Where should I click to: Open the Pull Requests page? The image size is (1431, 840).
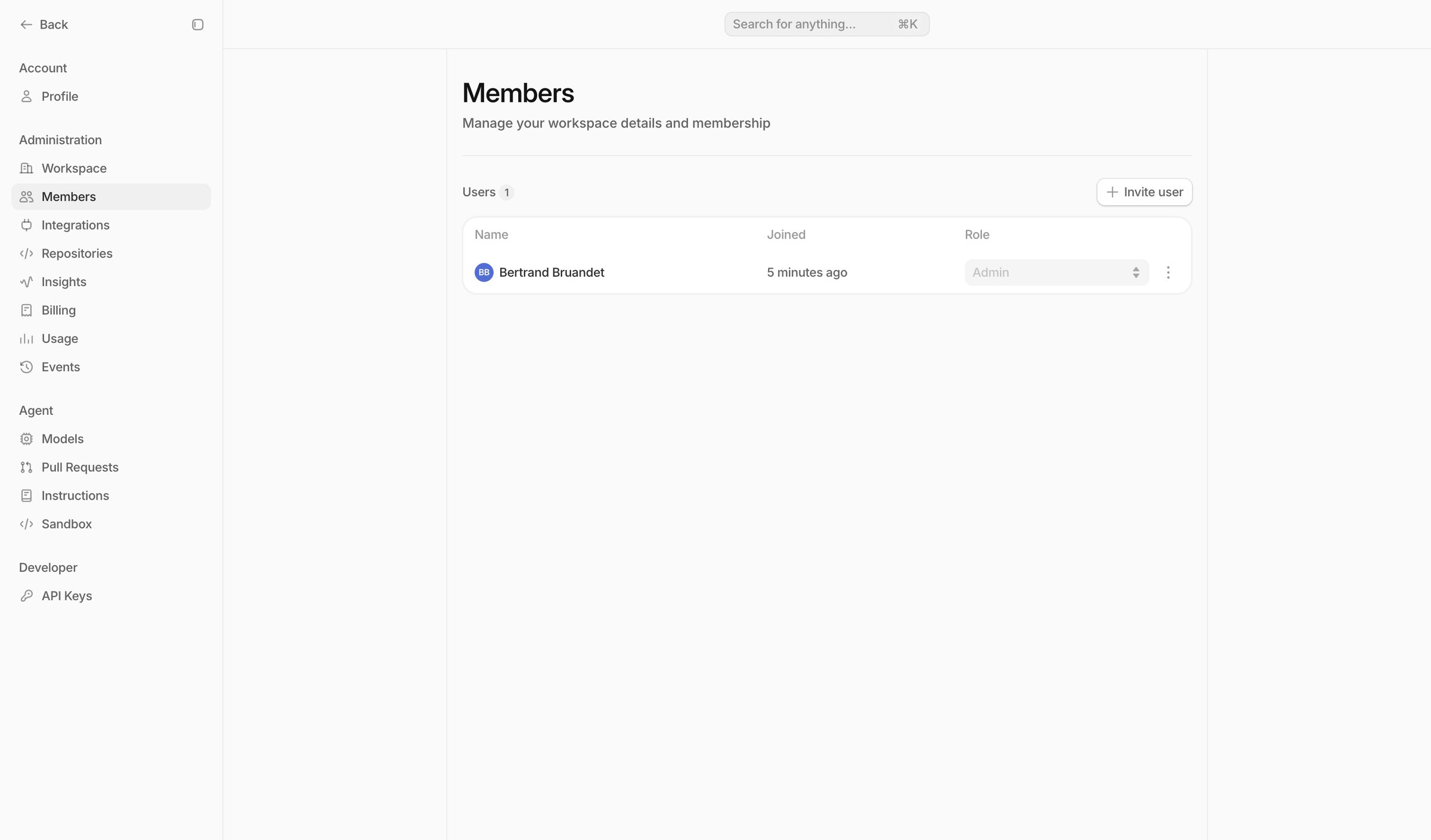[x=111, y=467]
